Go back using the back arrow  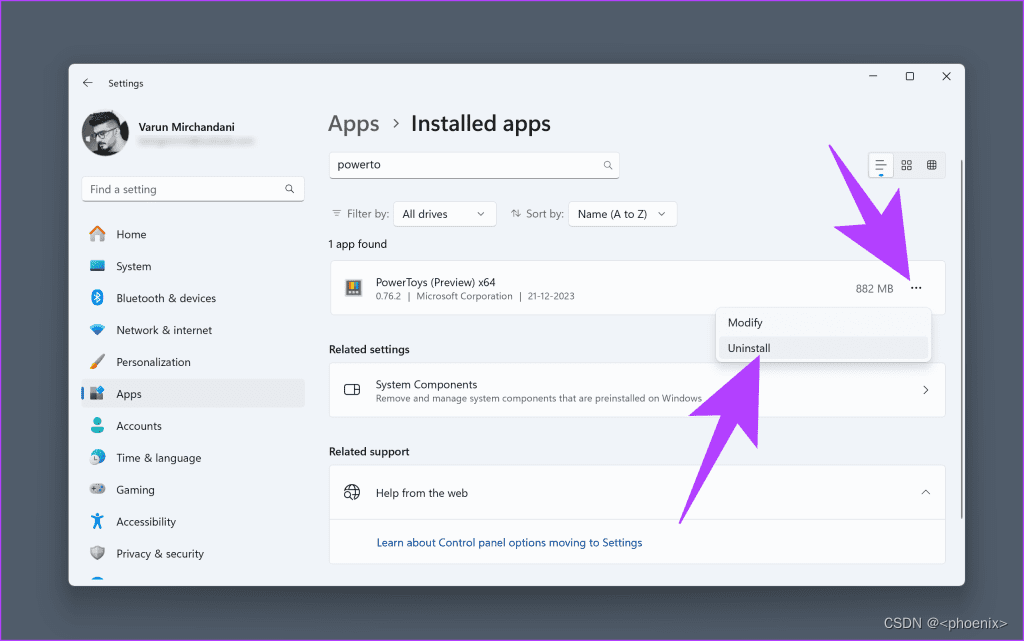tap(88, 83)
